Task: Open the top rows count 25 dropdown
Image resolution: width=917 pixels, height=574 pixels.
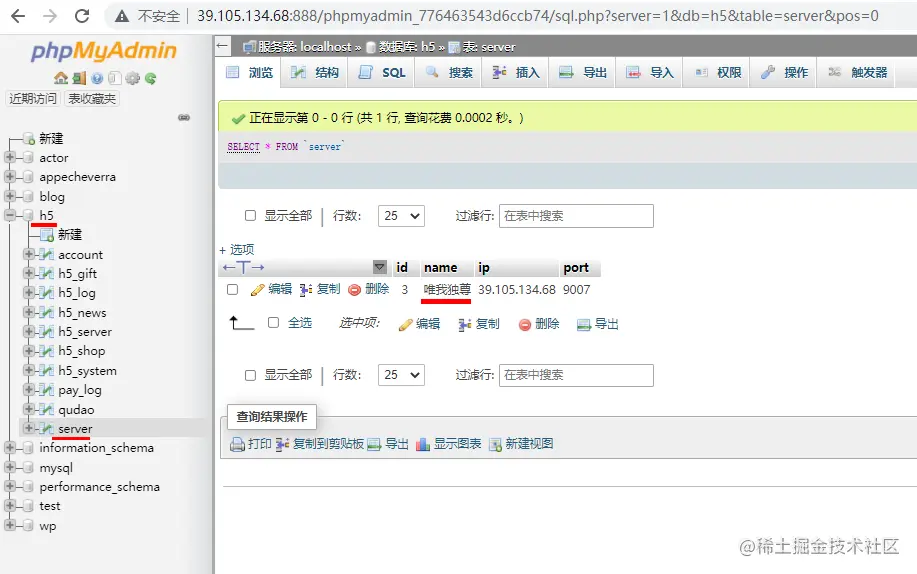Action: [x=401, y=216]
